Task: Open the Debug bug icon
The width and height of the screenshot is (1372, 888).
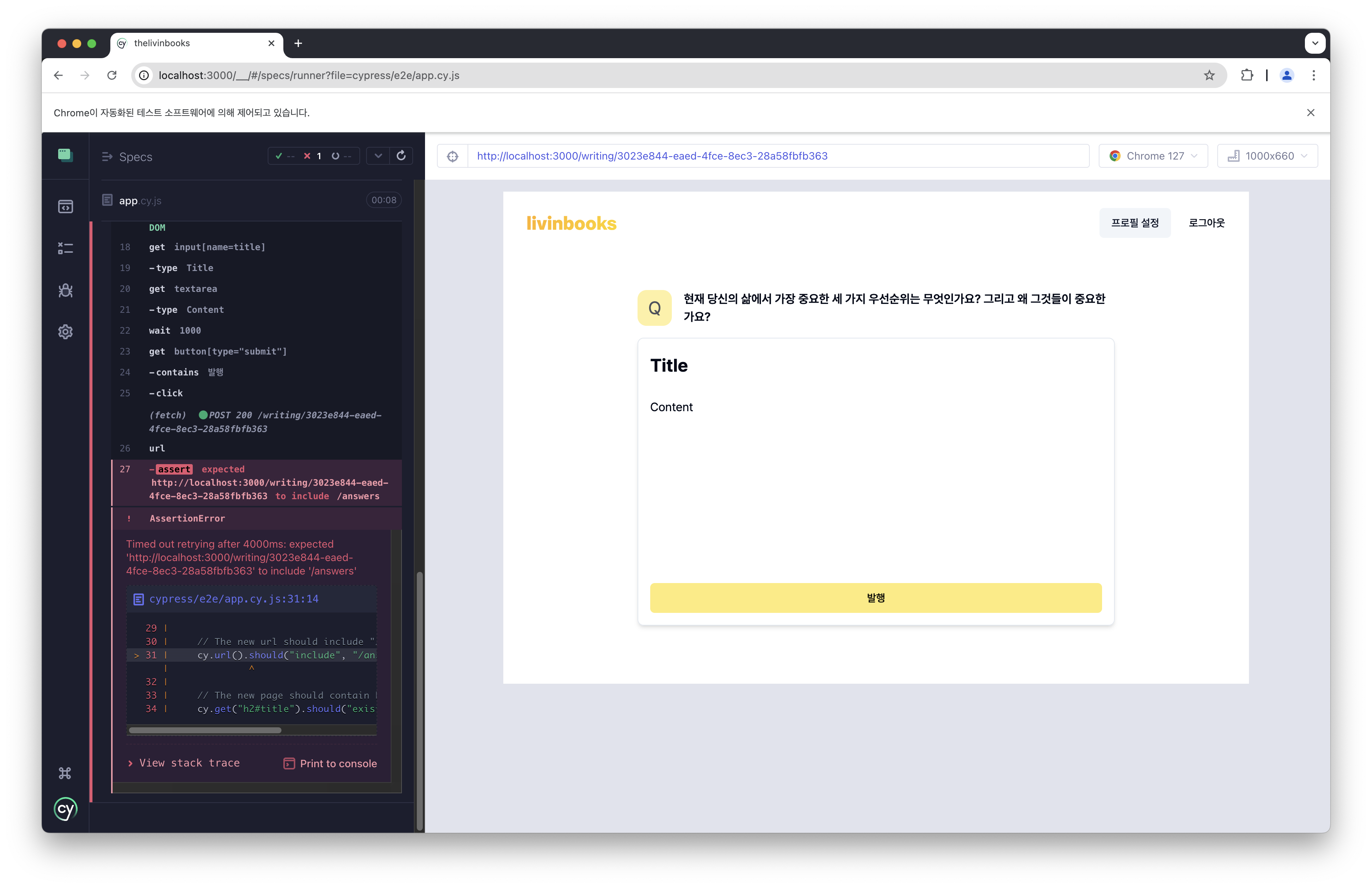Action: [65, 290]
